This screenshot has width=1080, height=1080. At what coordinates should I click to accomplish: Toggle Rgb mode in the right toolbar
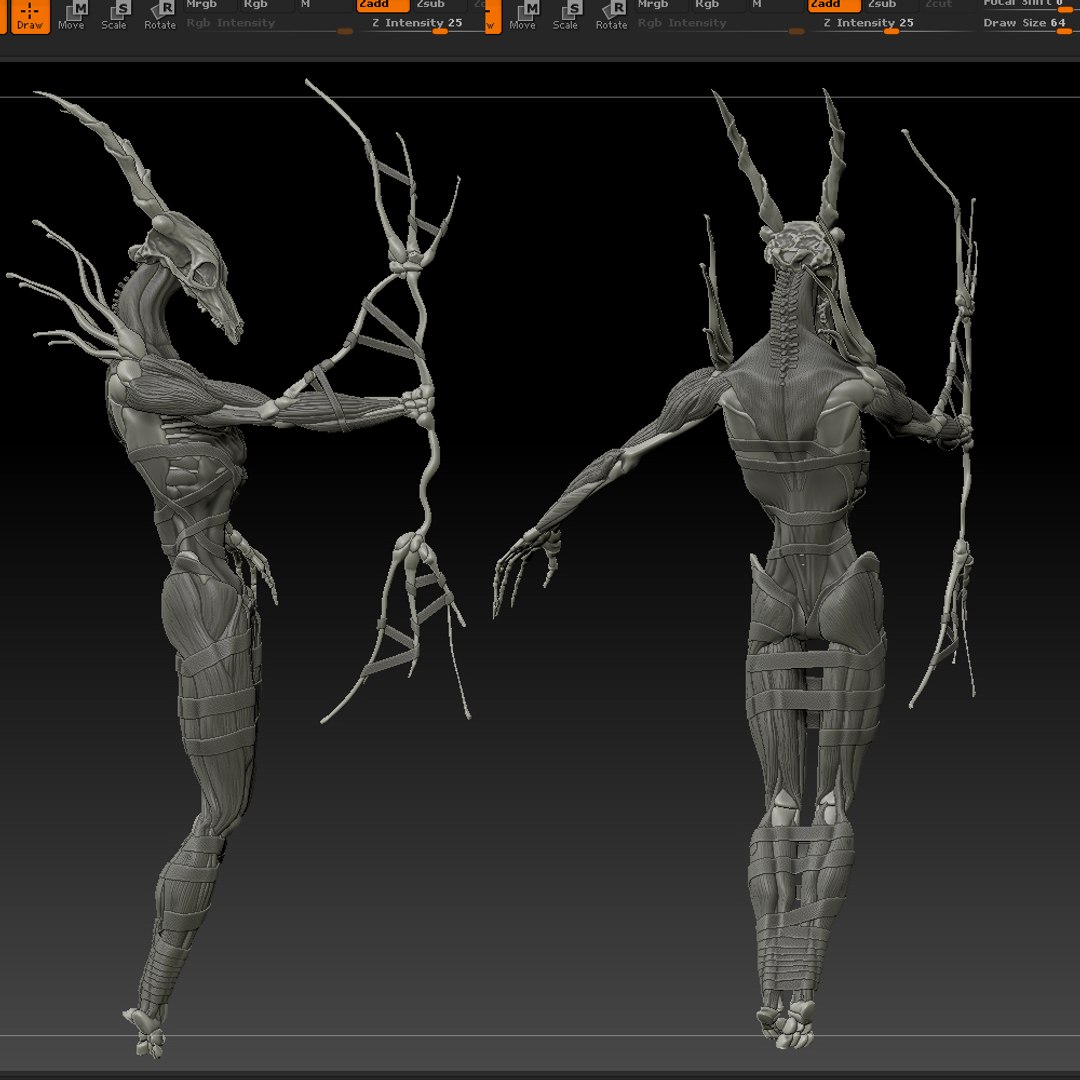[x=717, y=6]
